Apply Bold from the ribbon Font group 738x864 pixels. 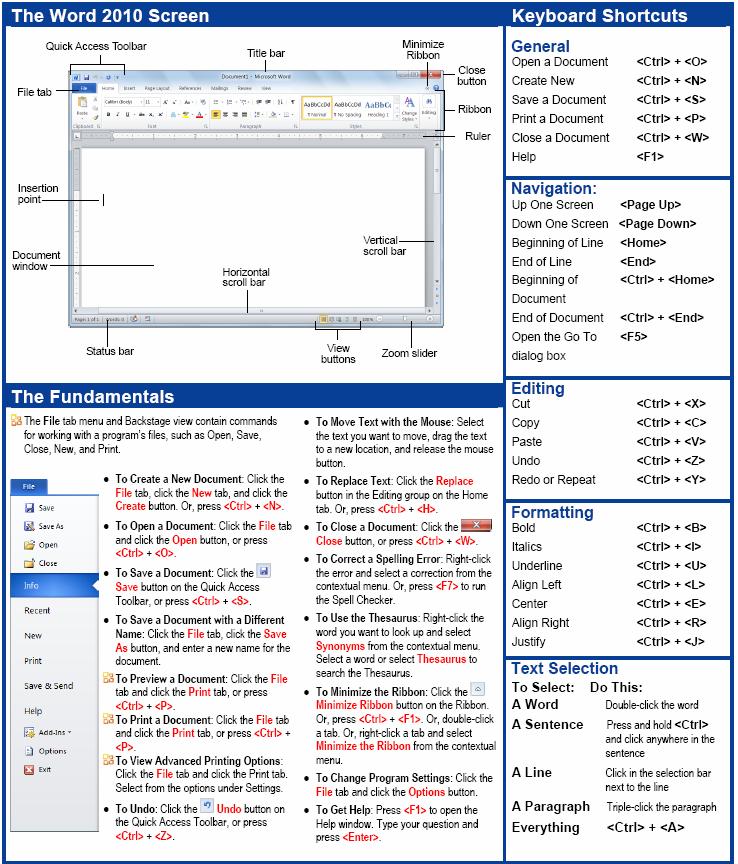pos(108,115)
